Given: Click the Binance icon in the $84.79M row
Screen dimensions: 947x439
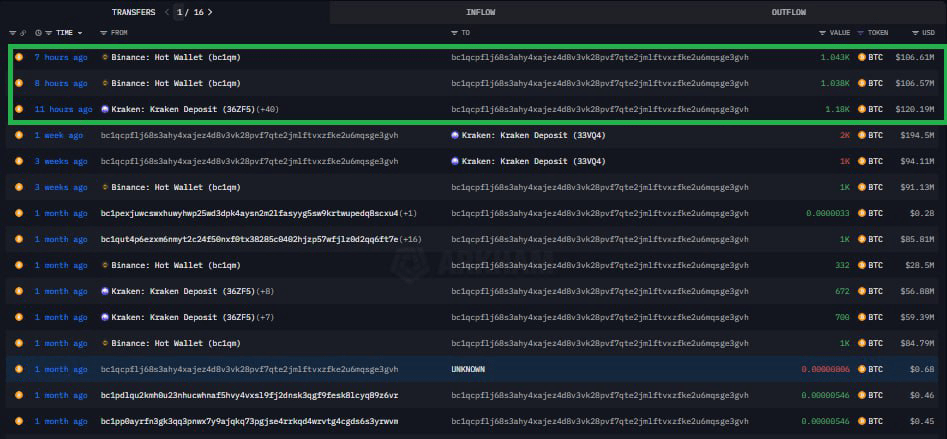Looking at the screenshot, I should (106, 343).
